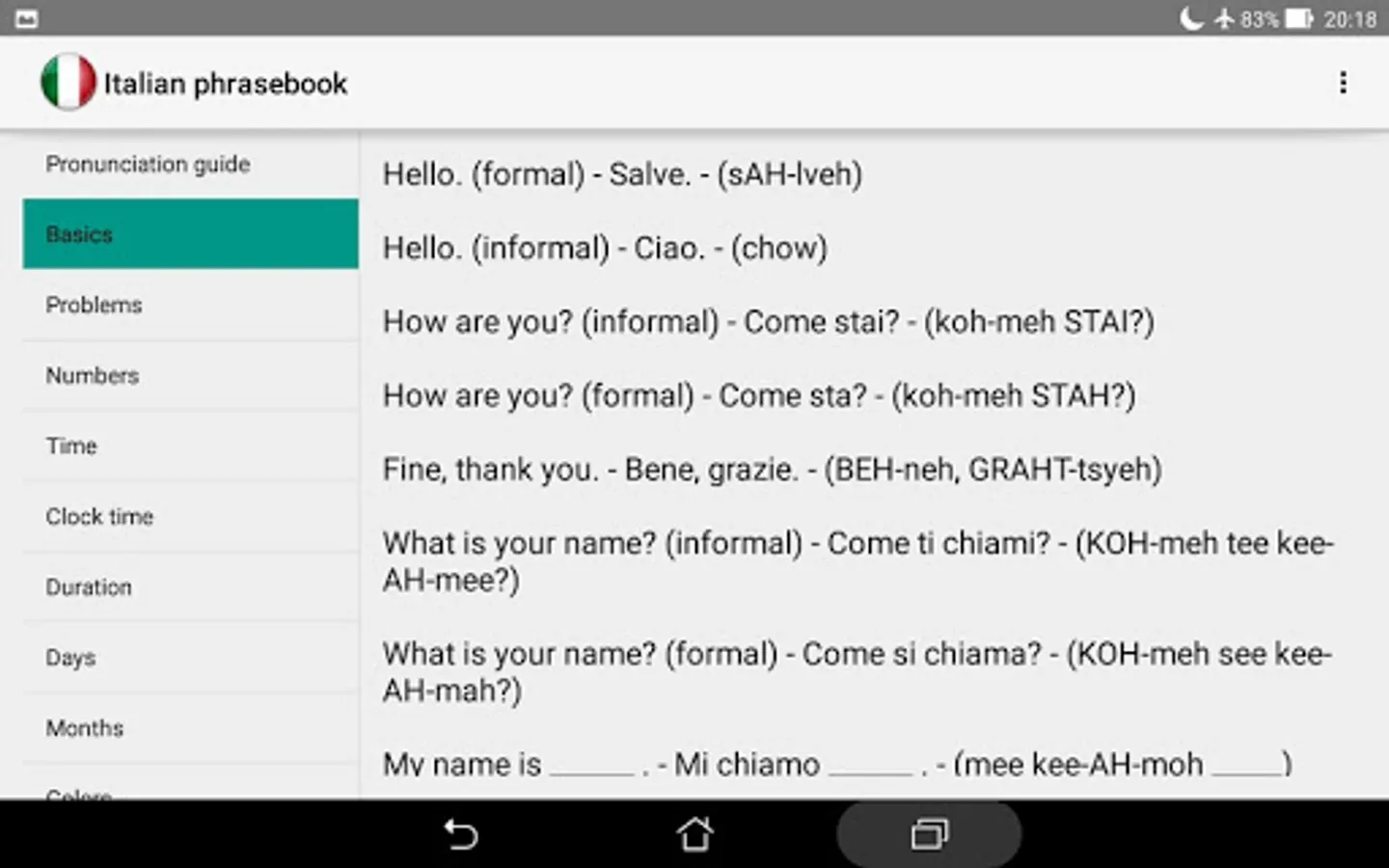Open the Months category
1389x868 pixels.
191,727
